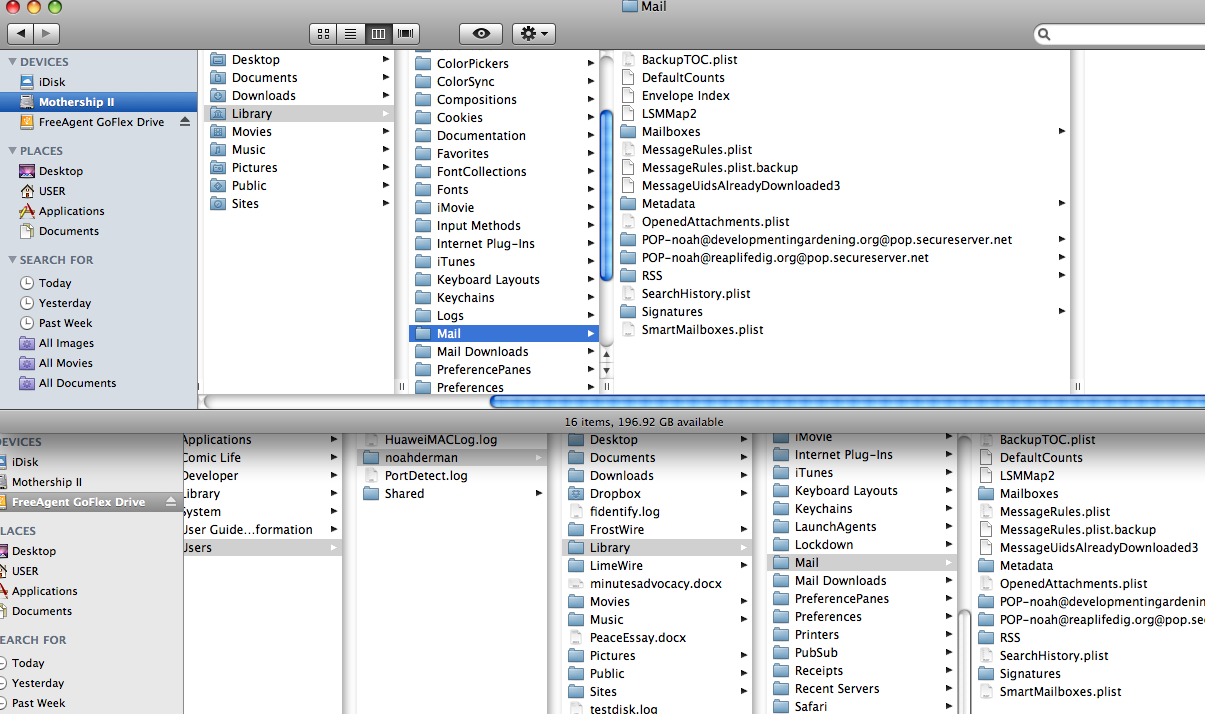Select iDisk icon in upper window sidebar
This screenshot has width=1205, height=714.
(x=27, y=82)
